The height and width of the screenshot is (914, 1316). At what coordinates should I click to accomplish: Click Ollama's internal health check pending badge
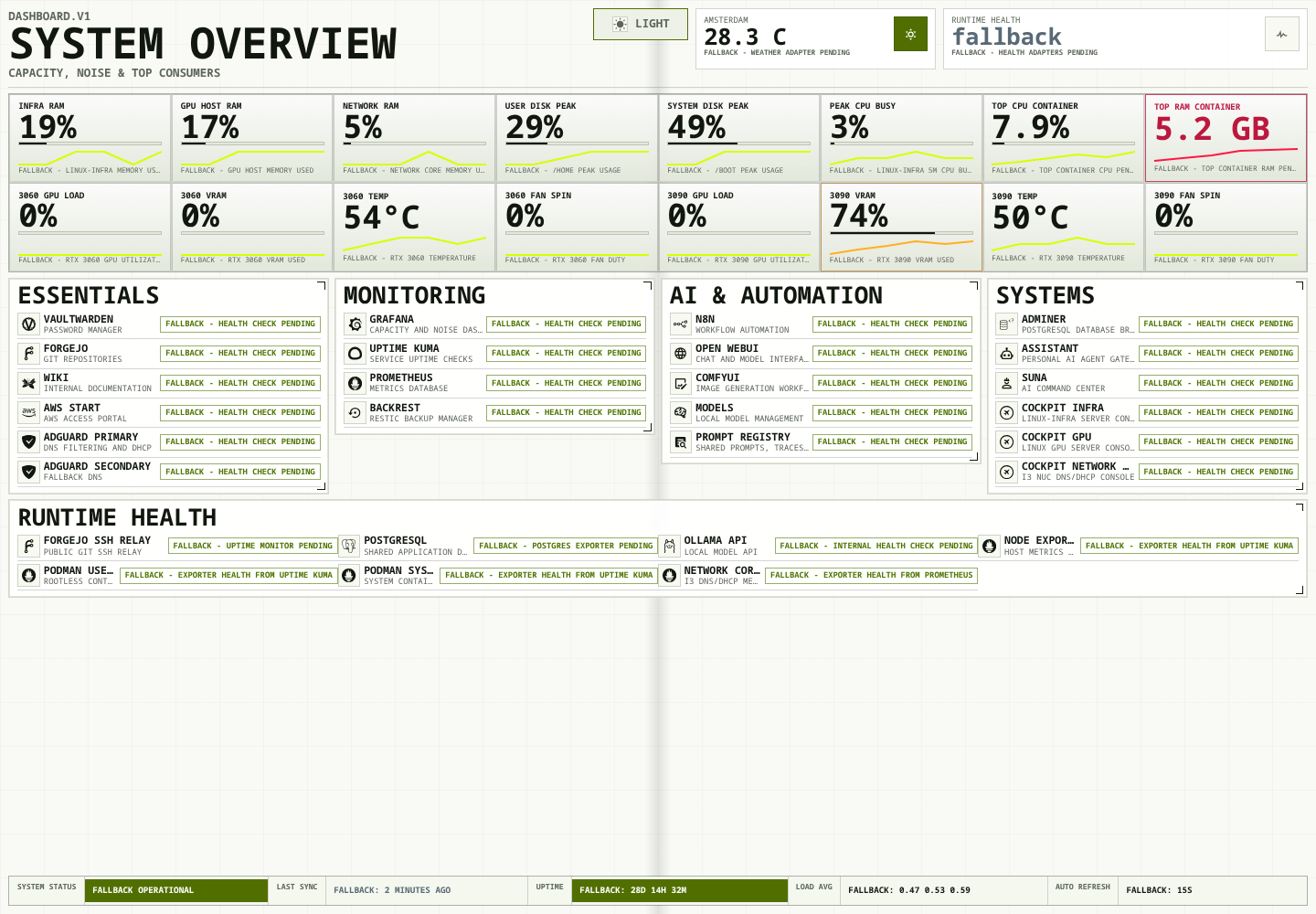click(x=876, y=546)
